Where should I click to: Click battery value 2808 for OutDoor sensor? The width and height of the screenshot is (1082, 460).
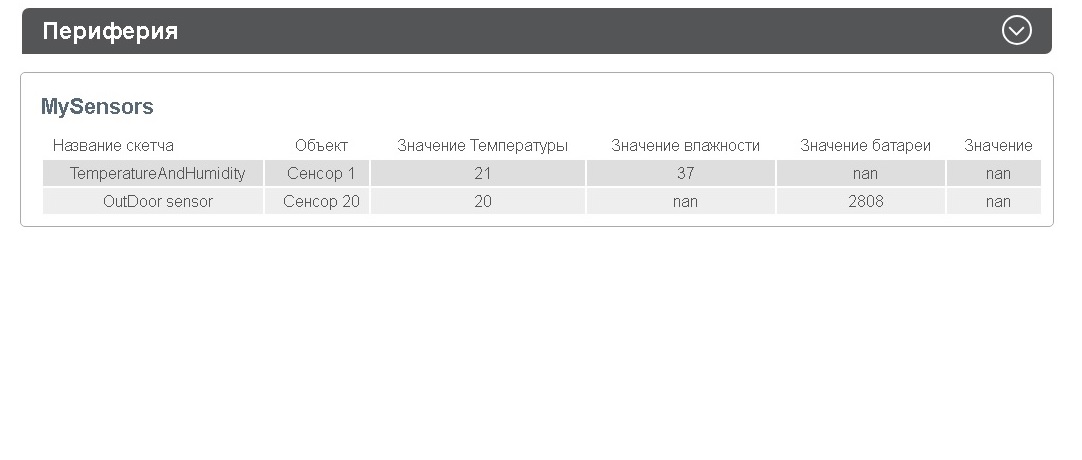(x=865, y=202)
